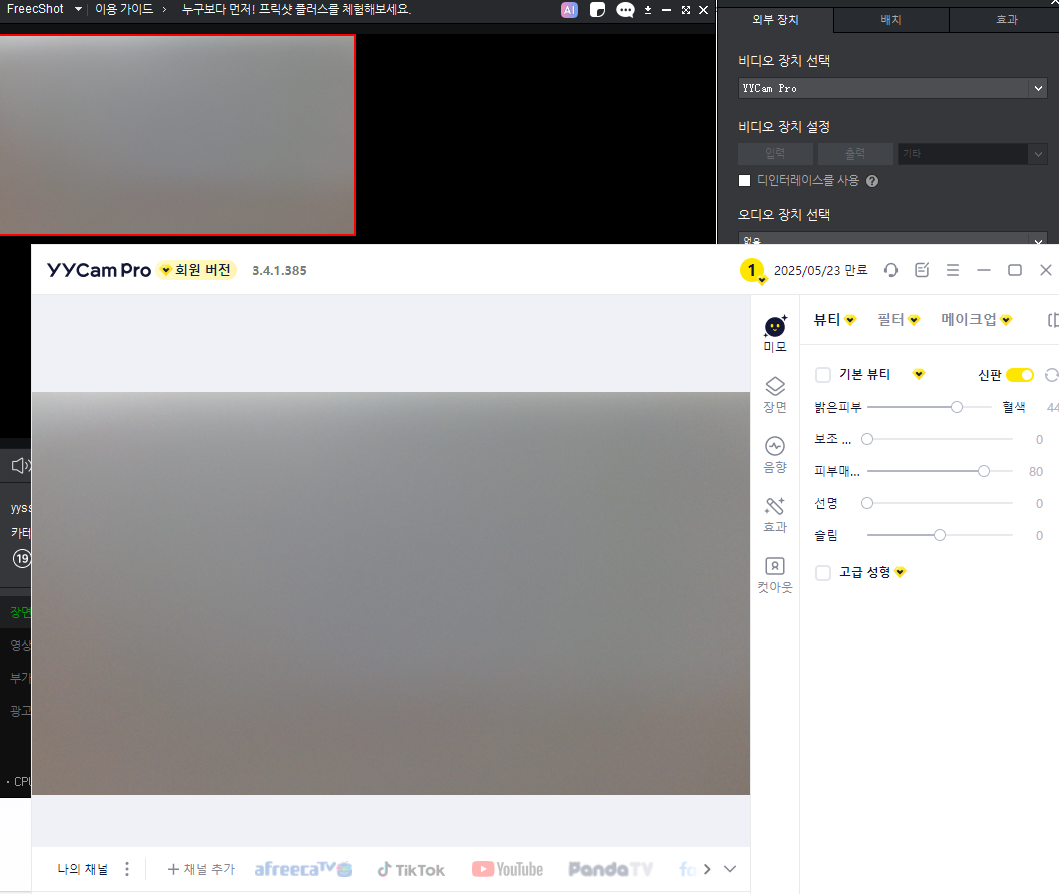Expand the channel list with down chevron
The width and height of the screenshot is (1059, 894).
[730, 869]
